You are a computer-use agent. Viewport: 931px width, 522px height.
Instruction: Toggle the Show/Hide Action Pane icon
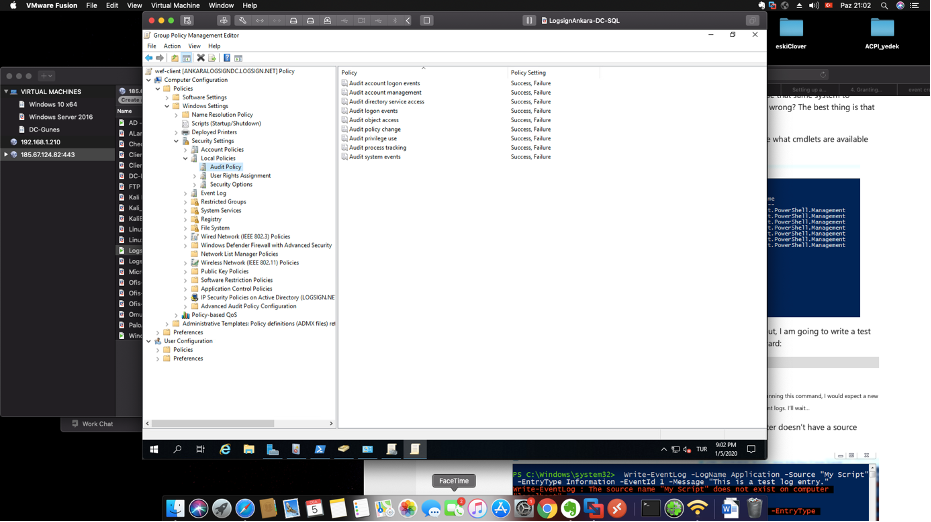238,58
